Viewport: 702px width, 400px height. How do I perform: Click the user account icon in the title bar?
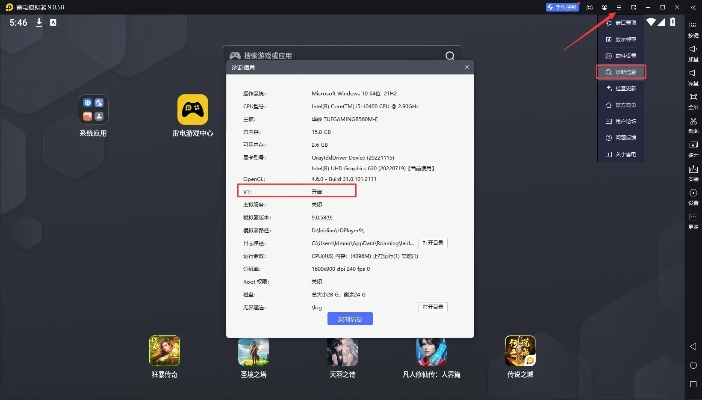pos(604,7)
